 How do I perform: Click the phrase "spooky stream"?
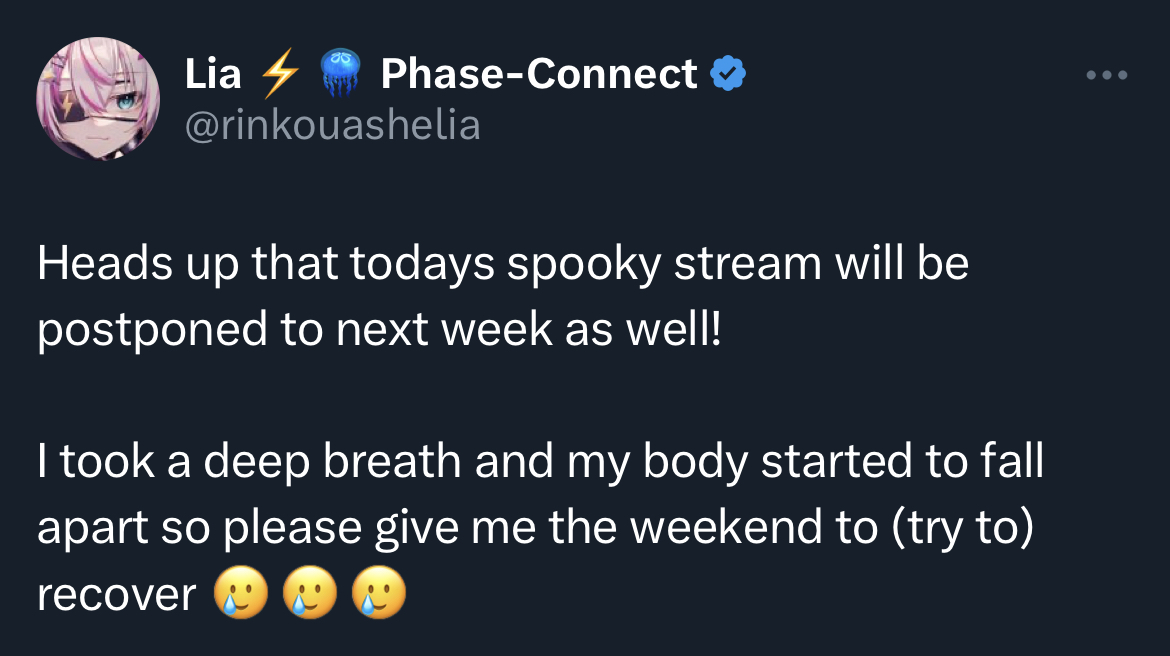tap(664, 265)
